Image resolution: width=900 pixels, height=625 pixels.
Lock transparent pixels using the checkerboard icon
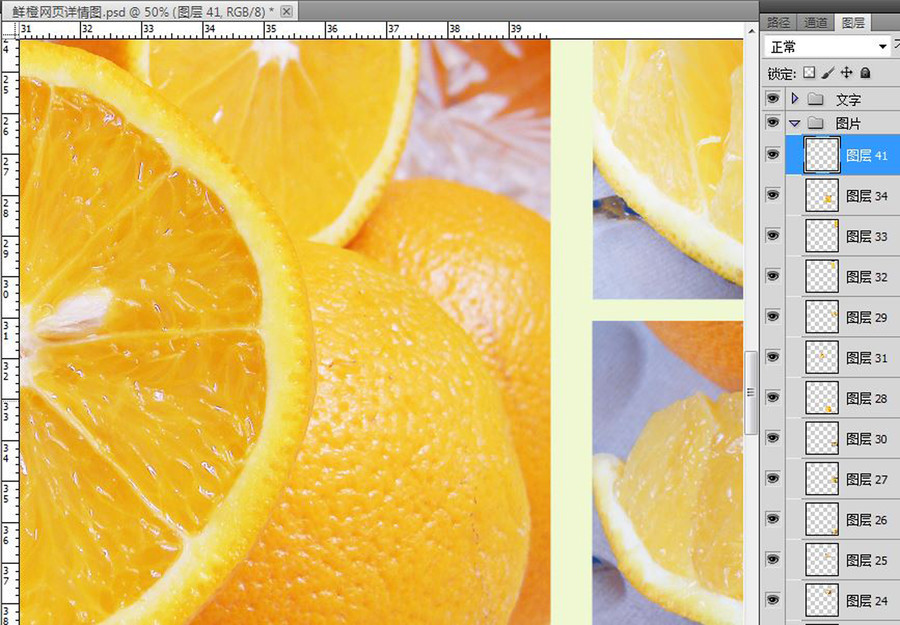click(x=809, y=73)
